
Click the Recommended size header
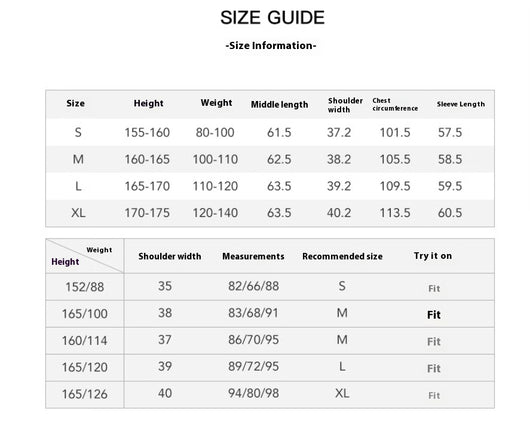pos(342,257)
